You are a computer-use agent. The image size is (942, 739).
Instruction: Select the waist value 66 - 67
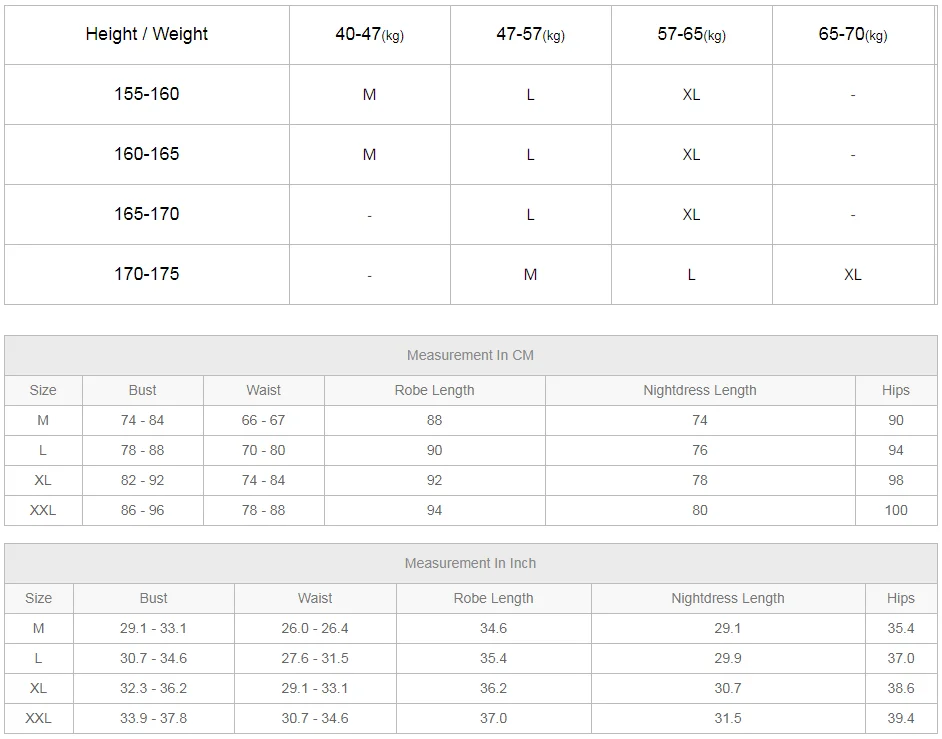point(263,420)
